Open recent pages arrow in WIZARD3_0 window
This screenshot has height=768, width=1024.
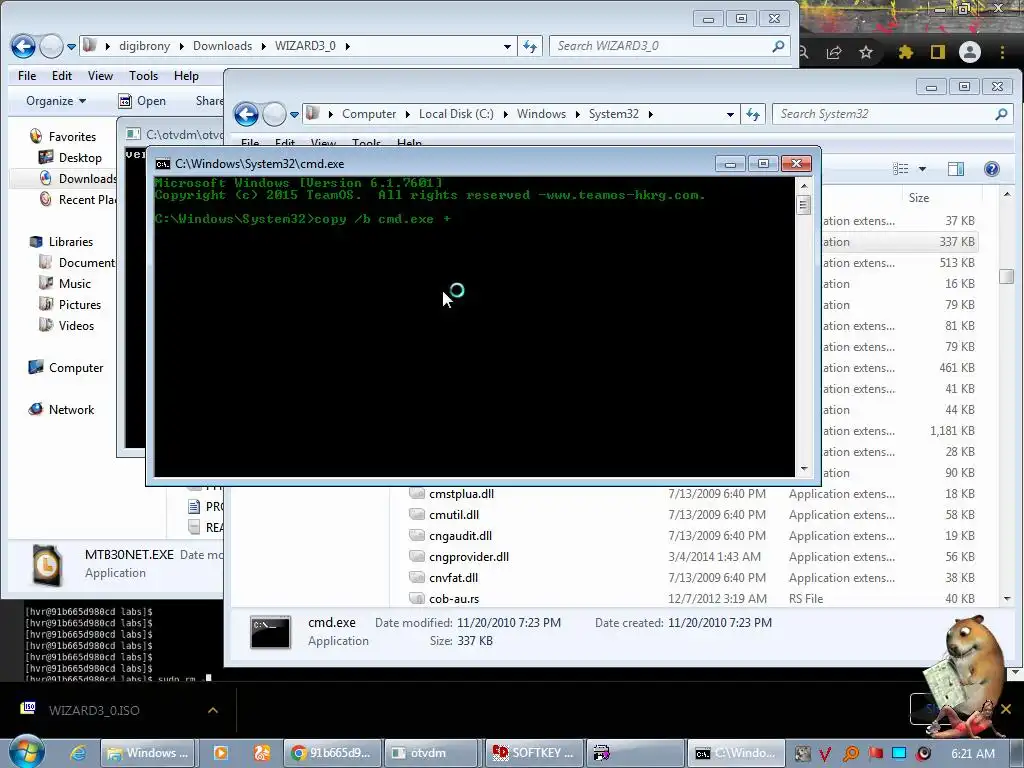(71, 46)
